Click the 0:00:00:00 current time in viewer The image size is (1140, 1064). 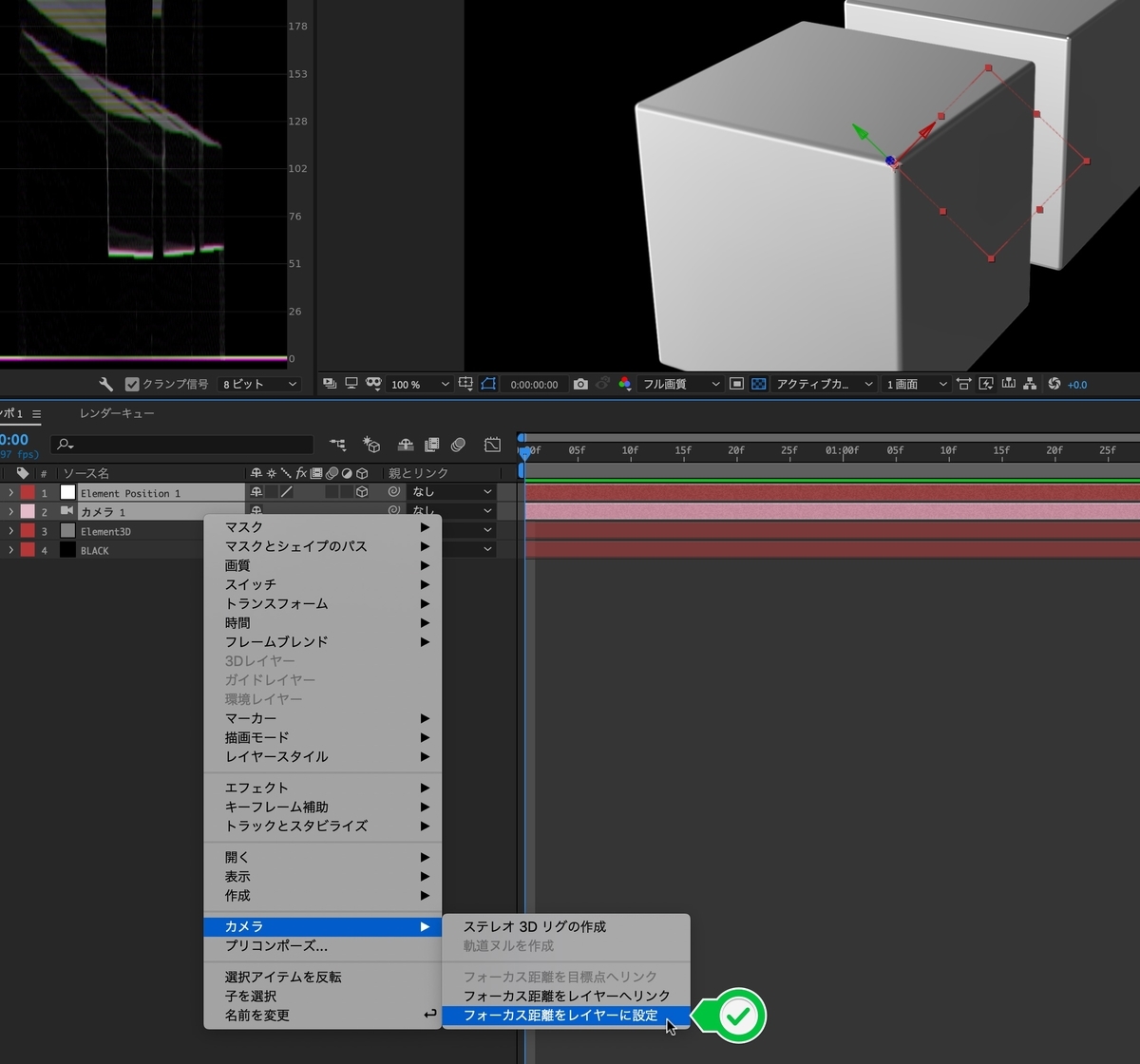(534, 385)
